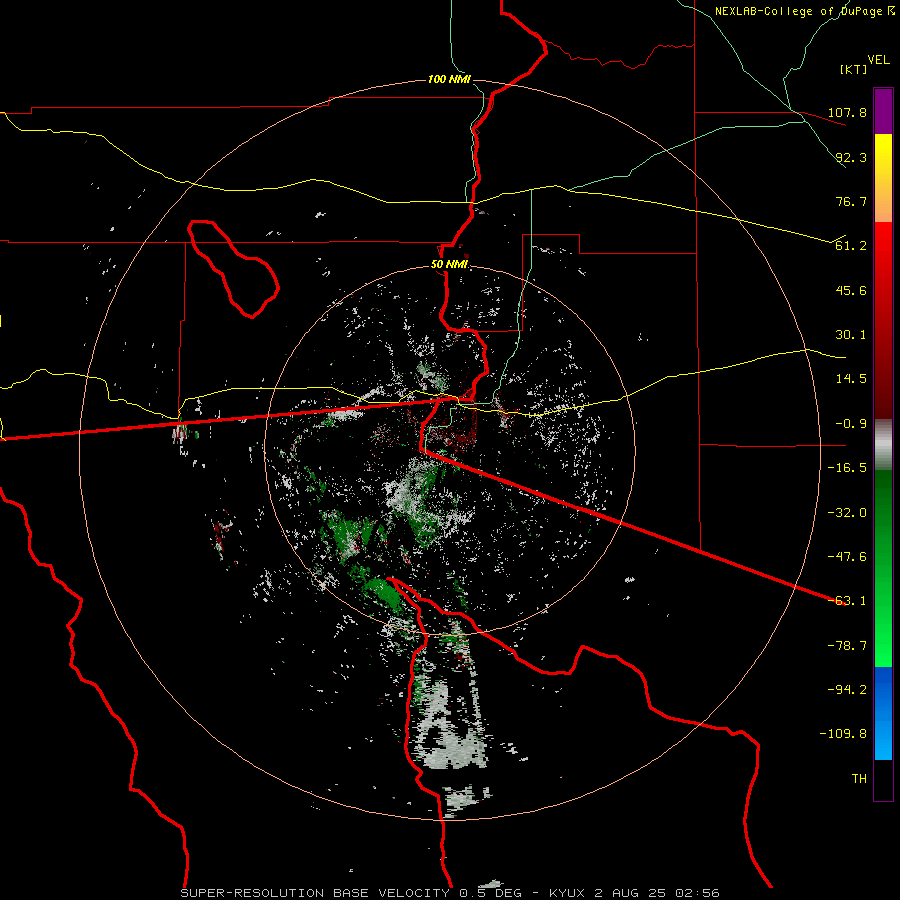Click the 61.2 velocity scale value

pyautogui.click(x=851, y=246)
